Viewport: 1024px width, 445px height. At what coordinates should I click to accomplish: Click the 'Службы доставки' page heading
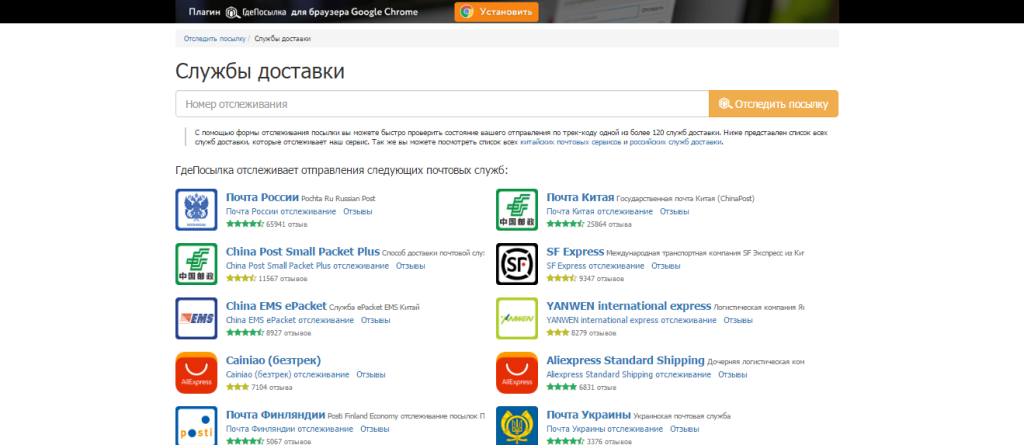pyautogui.click(x=260, y=71)
